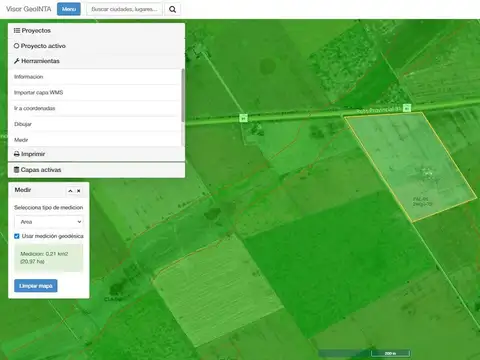
Task: Click the Limpiar mapa button
Action: click(36, 286)
